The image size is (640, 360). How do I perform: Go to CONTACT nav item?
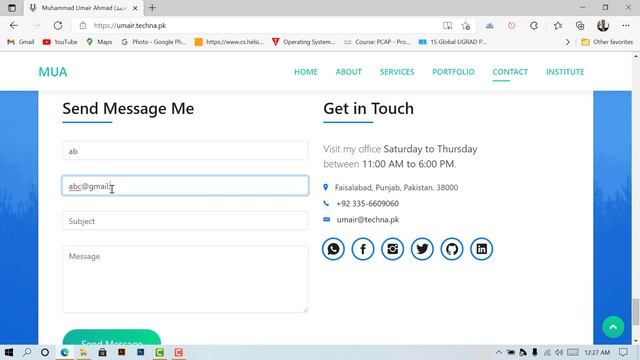coord(510,72)
